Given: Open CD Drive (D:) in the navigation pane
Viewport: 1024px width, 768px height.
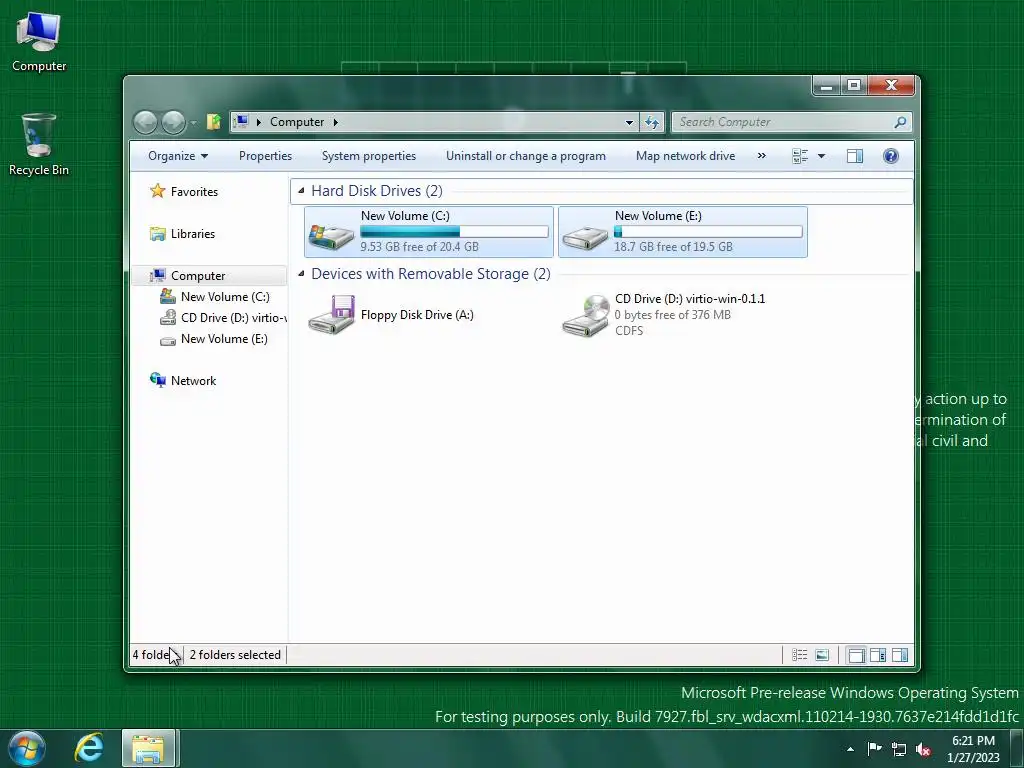Looking at the screenshot, I should coord(223,317).
